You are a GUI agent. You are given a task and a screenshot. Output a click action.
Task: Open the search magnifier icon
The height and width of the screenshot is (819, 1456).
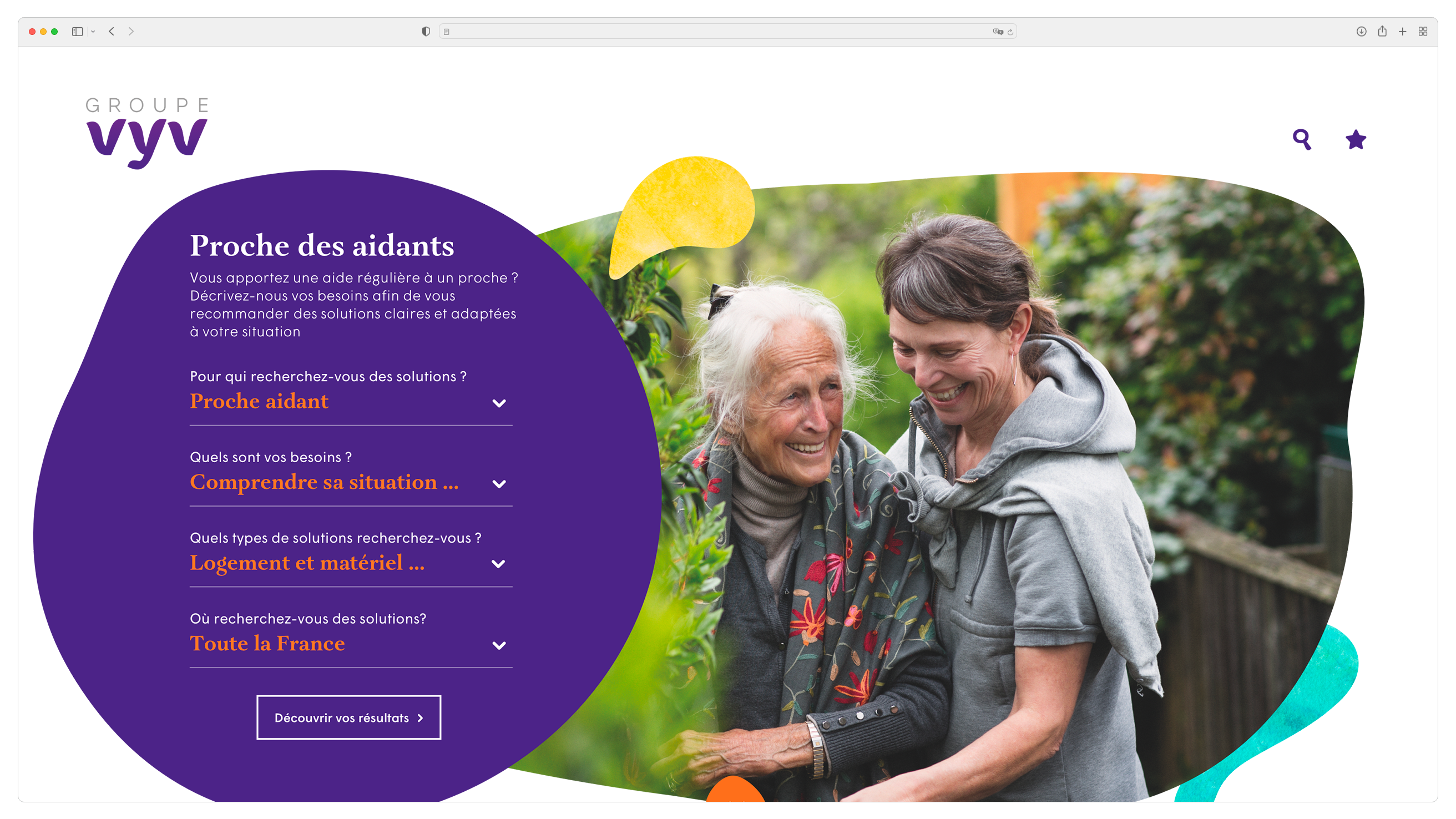(x=1302, y=139)
